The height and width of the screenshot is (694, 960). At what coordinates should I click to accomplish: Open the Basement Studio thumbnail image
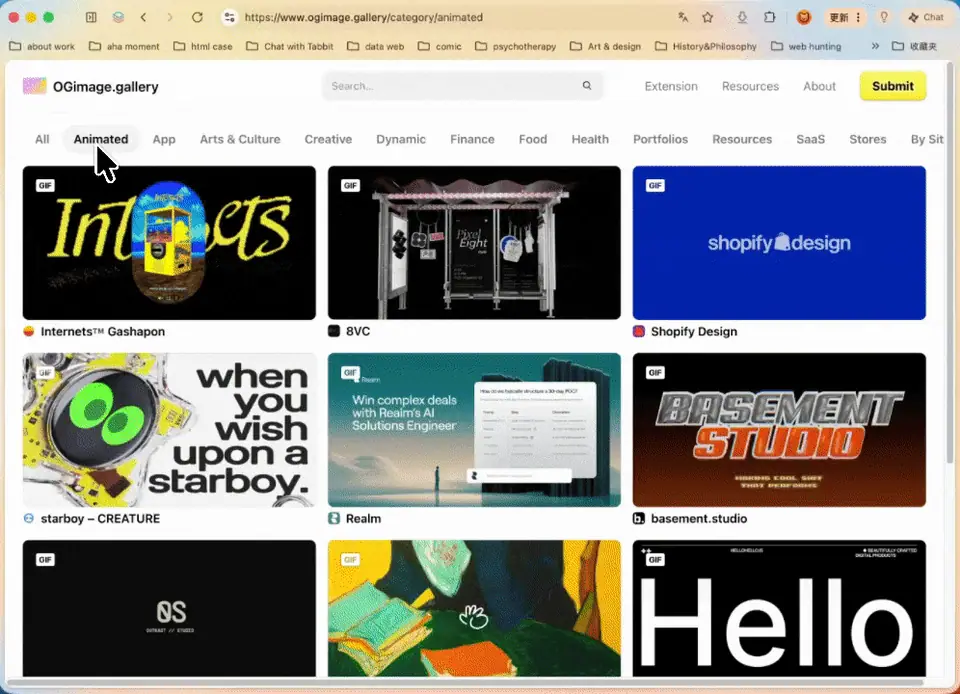779,430
